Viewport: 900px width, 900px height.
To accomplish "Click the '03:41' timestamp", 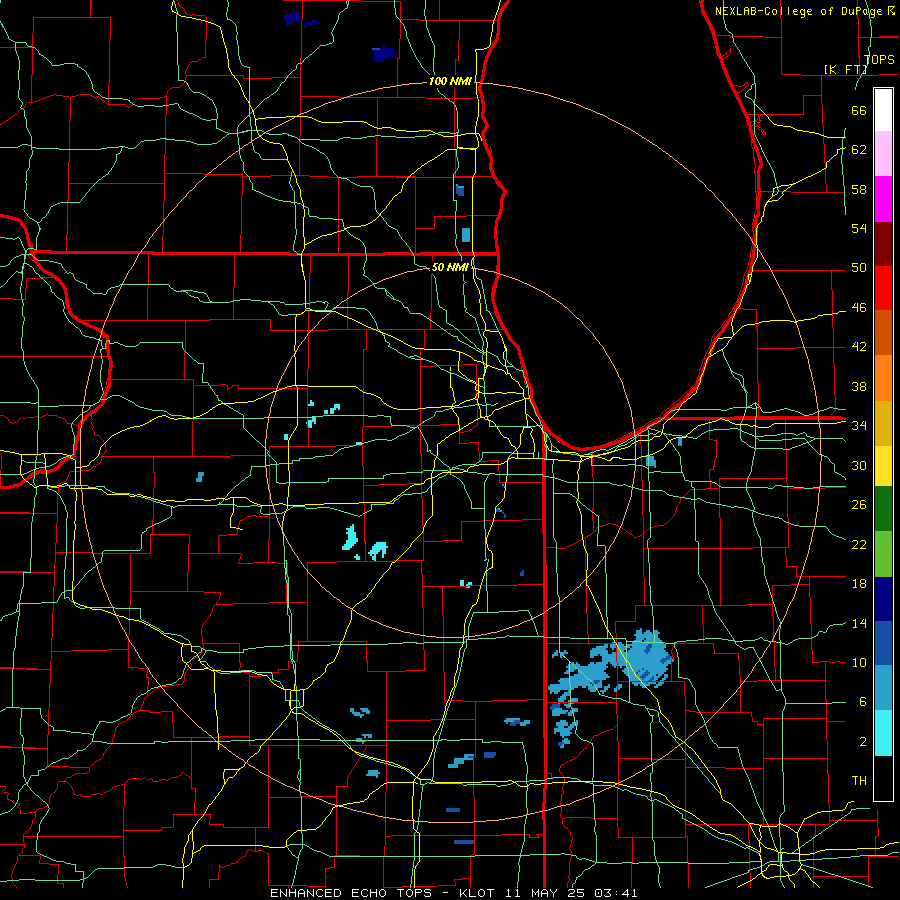I will (616, 893).
